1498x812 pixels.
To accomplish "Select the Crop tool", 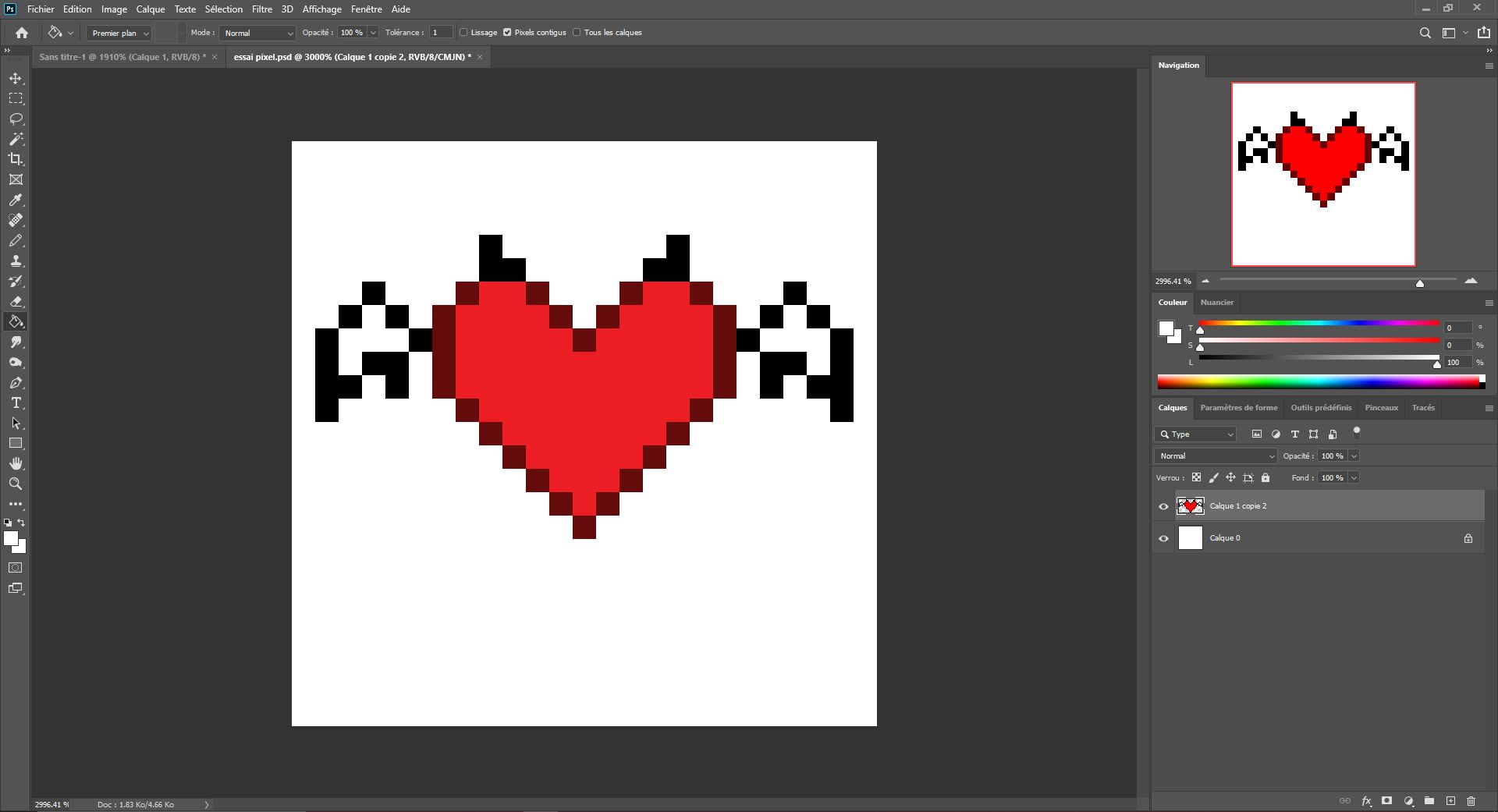I will pyautogui.click(x=16, y=159).
